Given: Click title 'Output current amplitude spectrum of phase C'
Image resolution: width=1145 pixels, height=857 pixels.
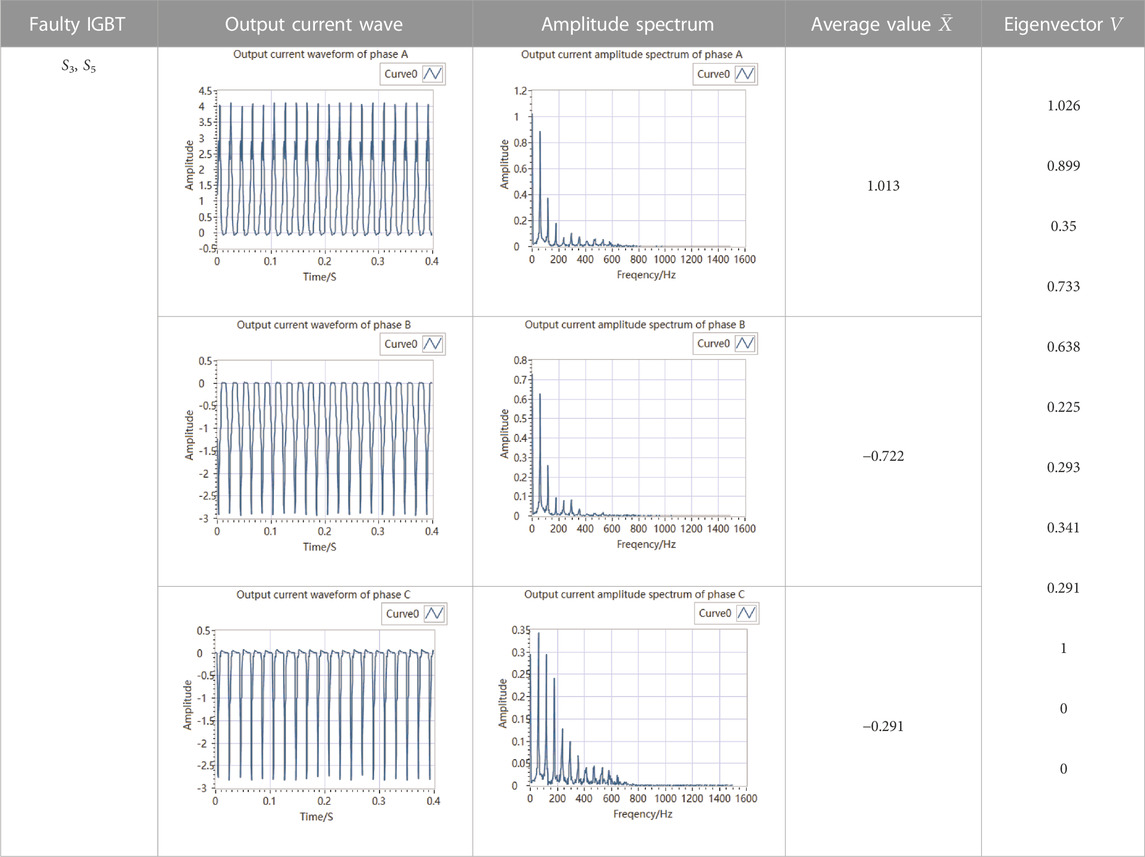Looking at the screenshot, I should point(635,594).
